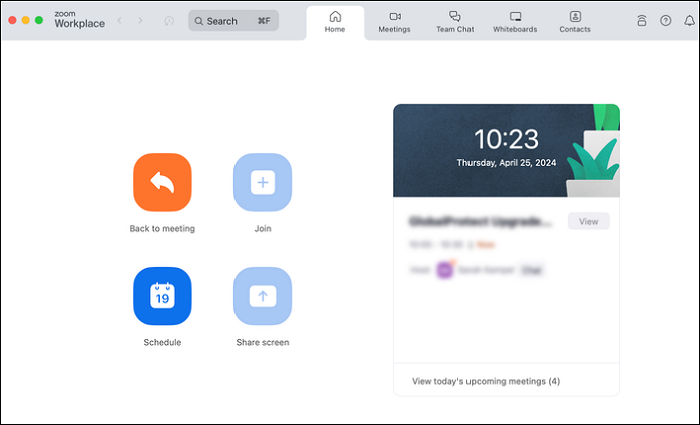Image resolution: width=700 pixels, height=425 pixels.
Task: Click into the Search field
Action: click(233, 21)
